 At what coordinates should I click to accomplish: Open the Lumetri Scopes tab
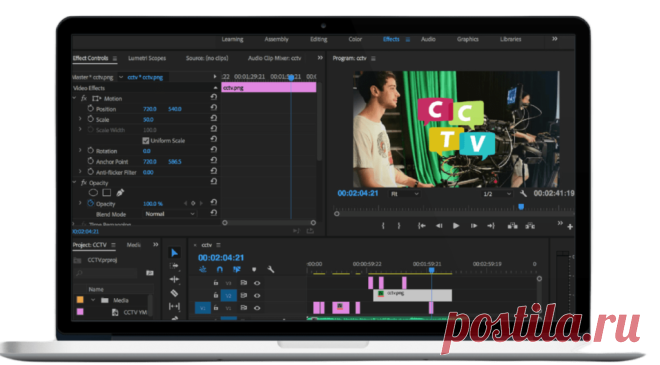147,58
